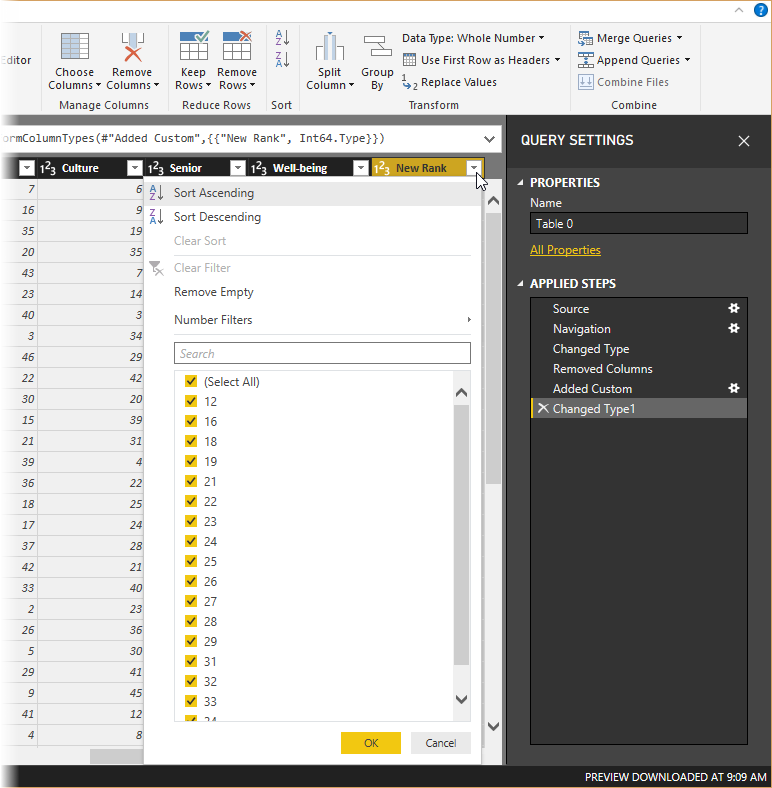Open the Keep Rows tool
This screenshot has width=772, height=788.
(x=193, y=60)
